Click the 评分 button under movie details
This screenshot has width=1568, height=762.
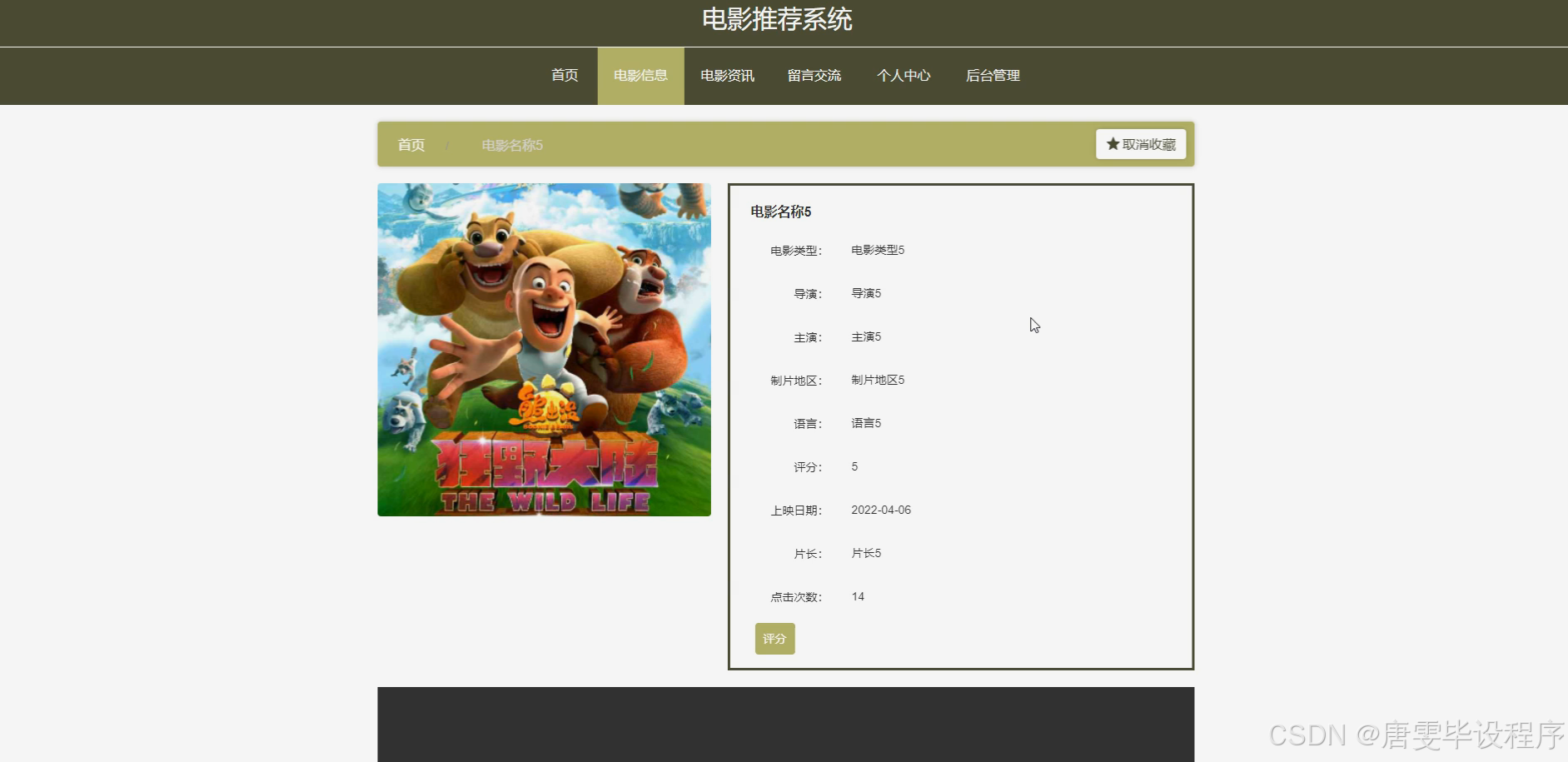774,639
